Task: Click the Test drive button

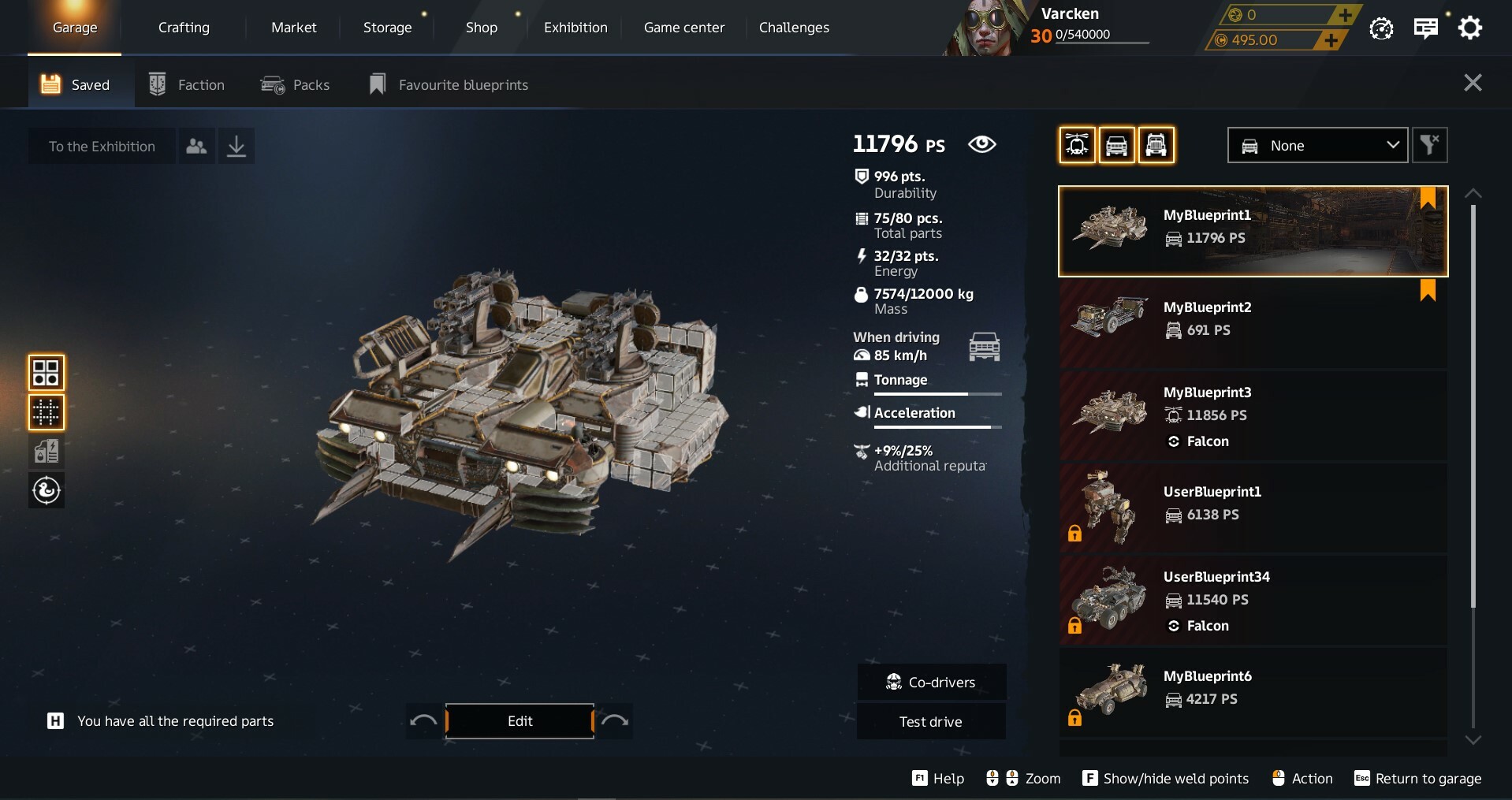Action: [x=931, y=721]
